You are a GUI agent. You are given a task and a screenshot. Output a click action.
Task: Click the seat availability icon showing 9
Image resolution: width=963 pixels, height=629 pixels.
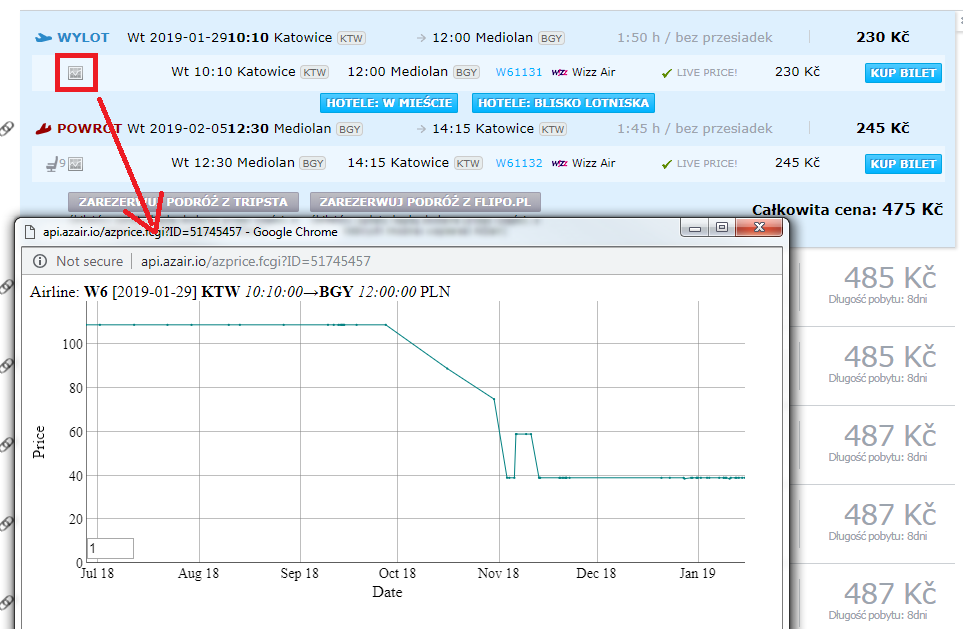tap(56, 164)
